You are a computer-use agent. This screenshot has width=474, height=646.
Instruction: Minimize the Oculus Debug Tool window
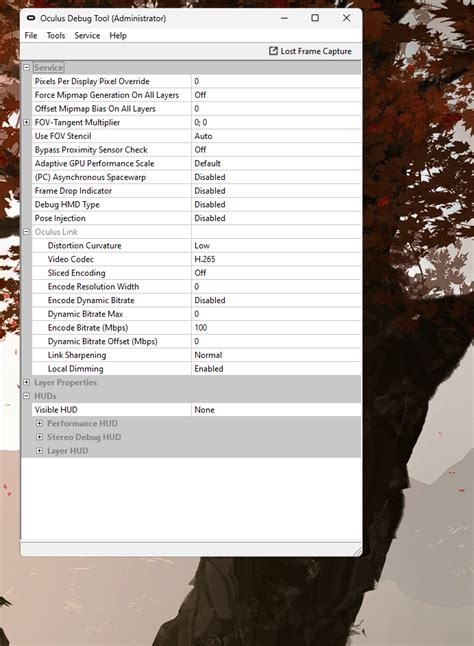(284, 18)
